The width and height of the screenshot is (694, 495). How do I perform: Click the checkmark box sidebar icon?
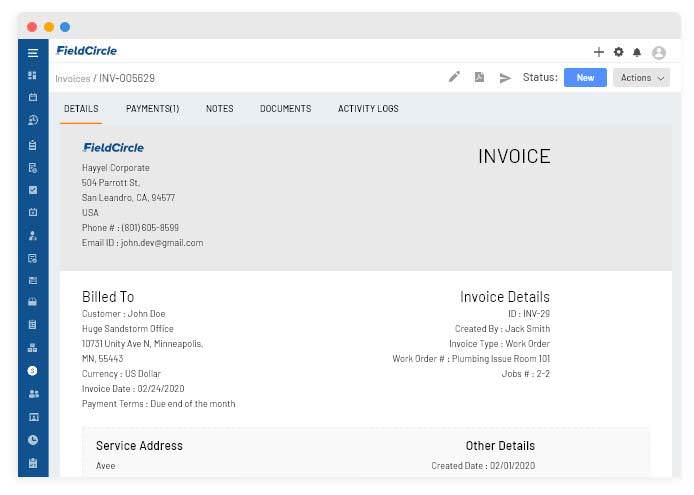pos(33,190)
